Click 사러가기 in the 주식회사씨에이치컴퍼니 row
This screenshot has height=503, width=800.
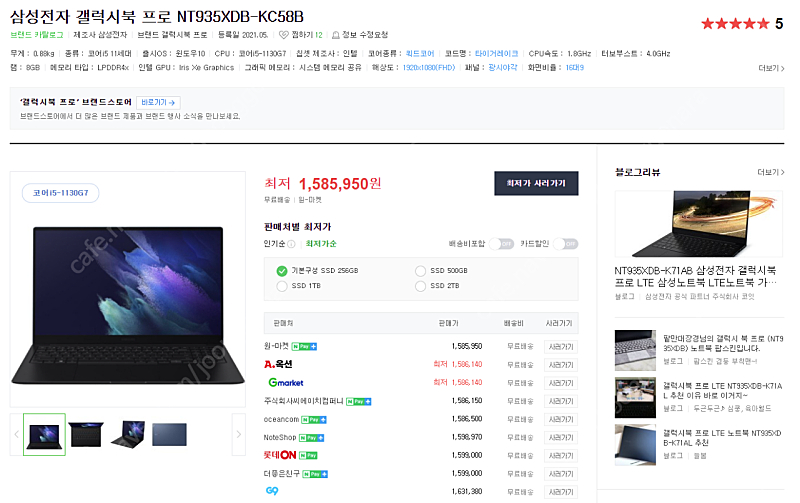pos(561,401)
